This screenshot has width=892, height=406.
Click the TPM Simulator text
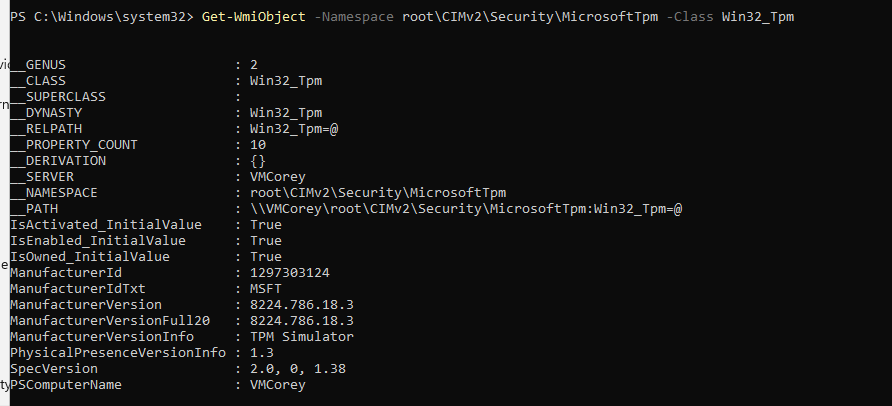tap(302, 337)
